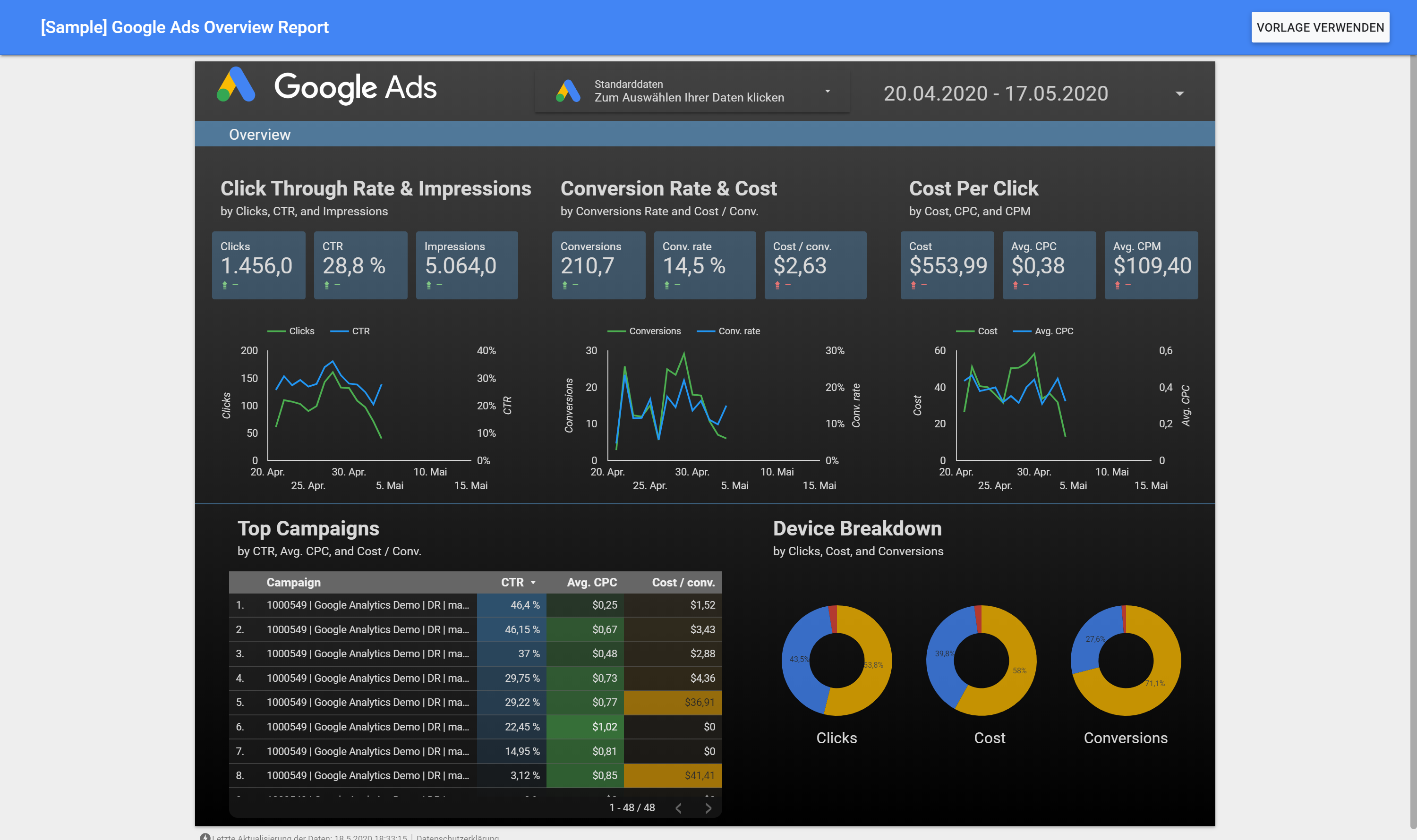Click the $1,02 Avg. CPC cell in row 6
Image resolution: width=1417 pixels, height=840 pixels.
tap(585, 727)
